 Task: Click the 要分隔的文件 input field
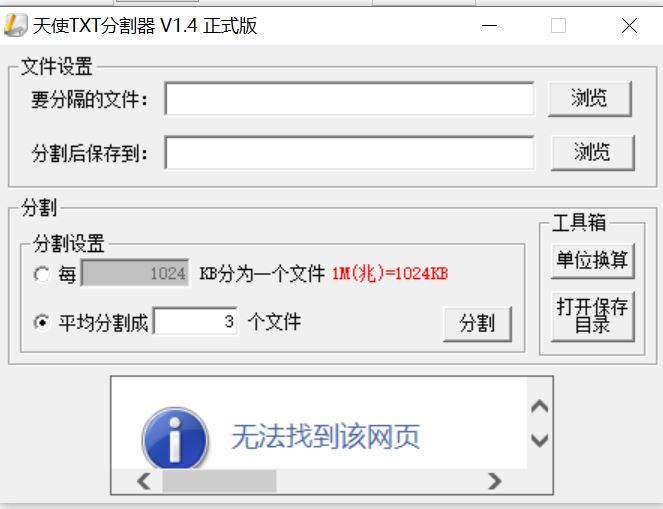(349, 99)
